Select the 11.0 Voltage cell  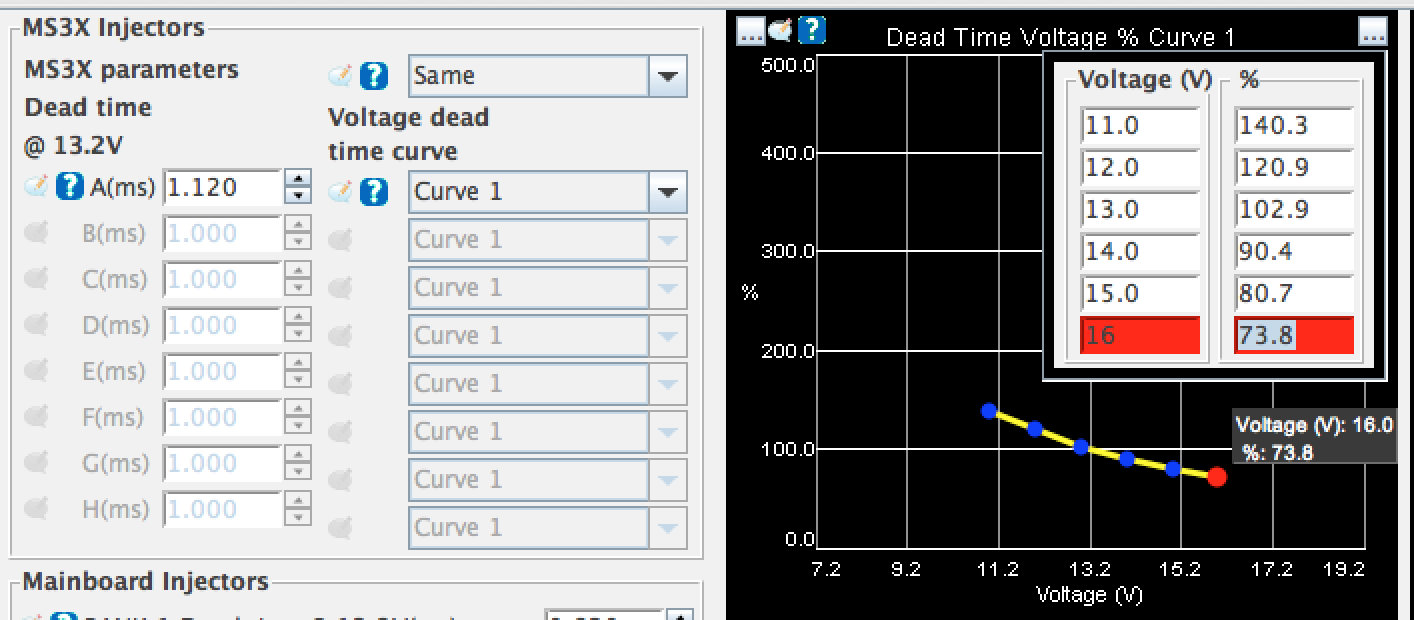tap(1139, 126)
